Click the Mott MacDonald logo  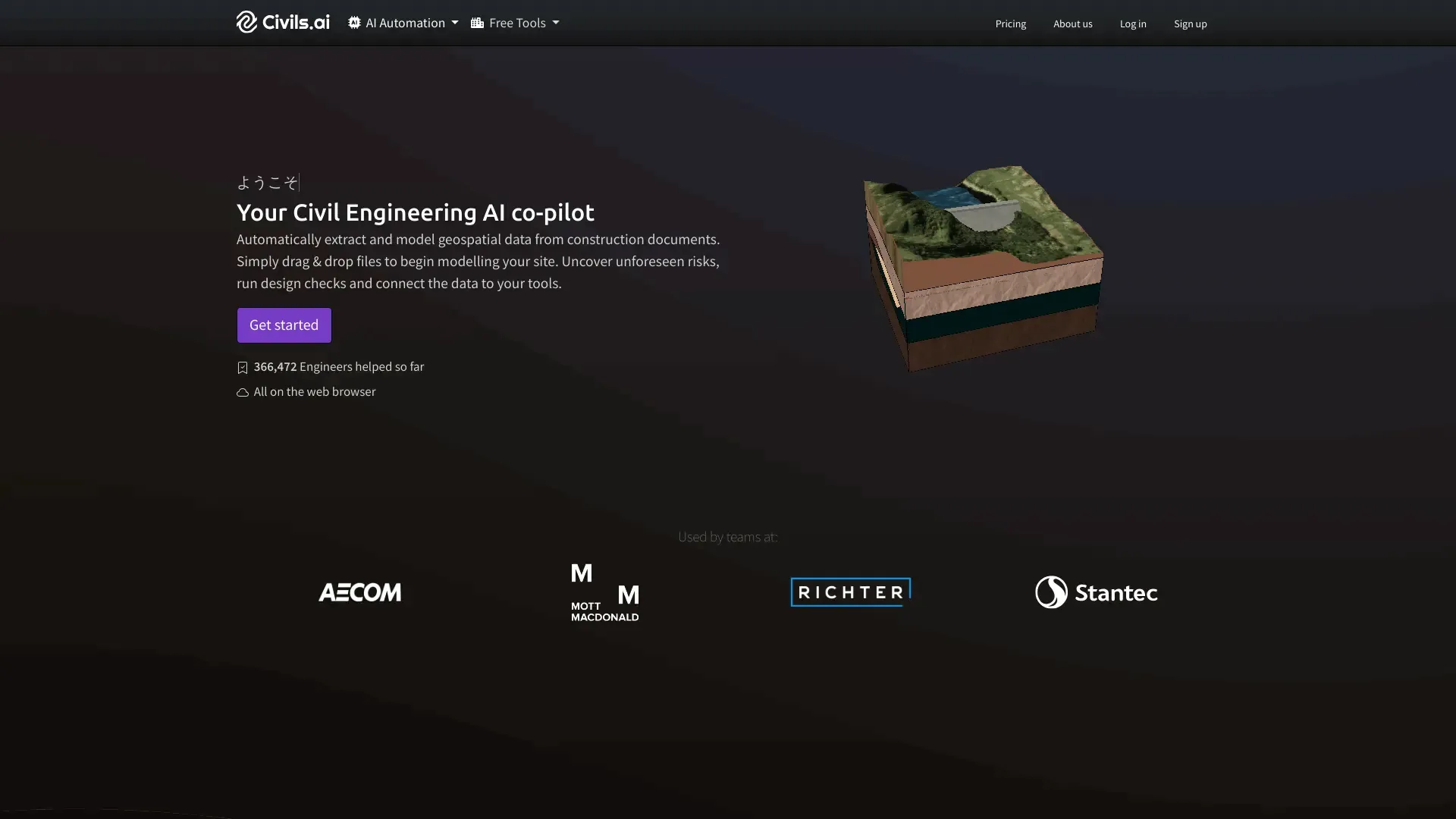coord(605,592)
